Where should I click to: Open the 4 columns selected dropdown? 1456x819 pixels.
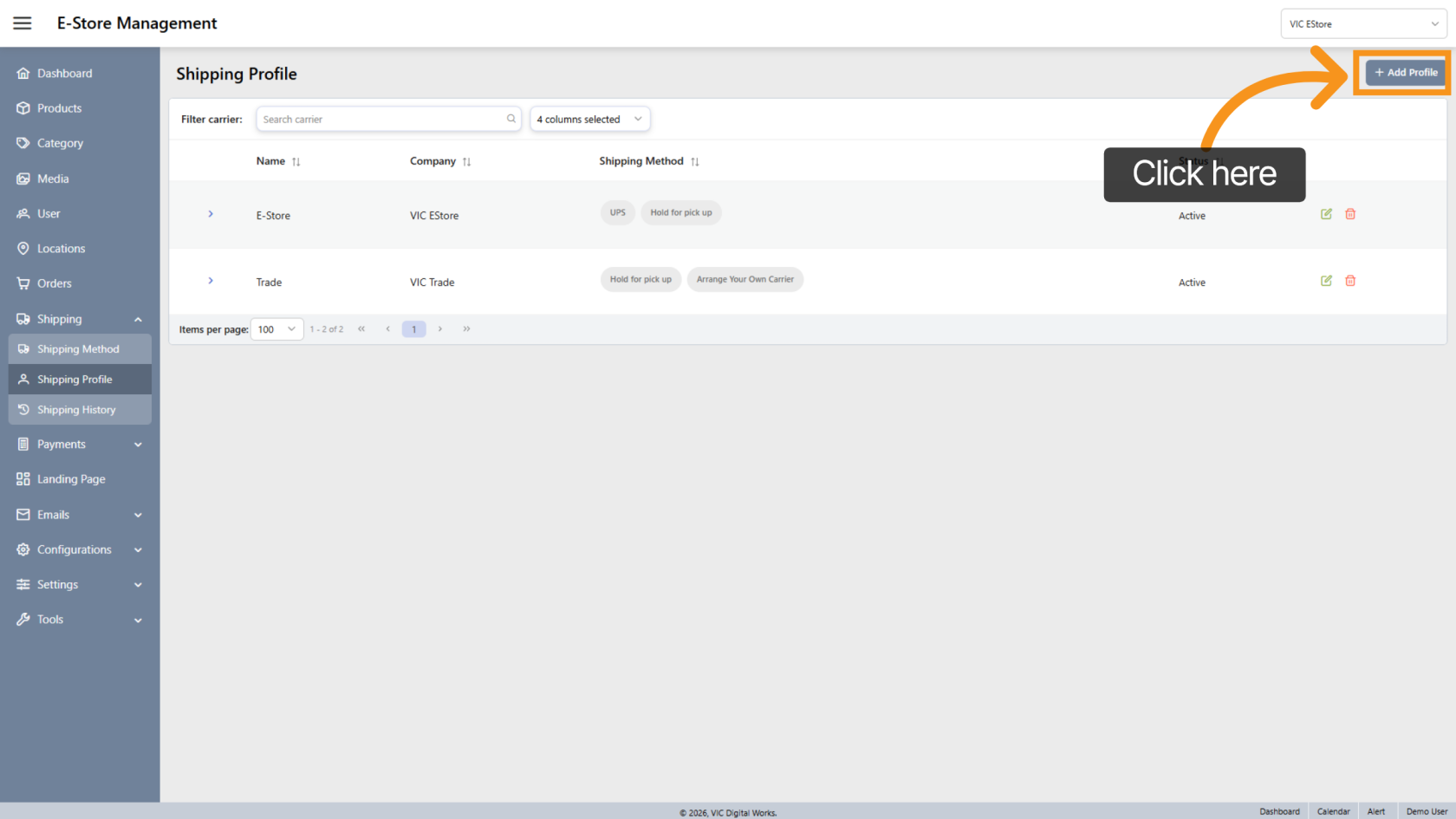coord(589,120)
